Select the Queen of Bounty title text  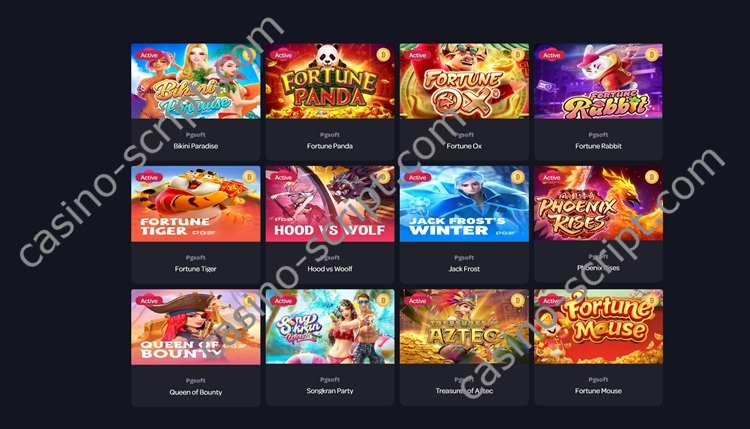(x=196, y=392)
